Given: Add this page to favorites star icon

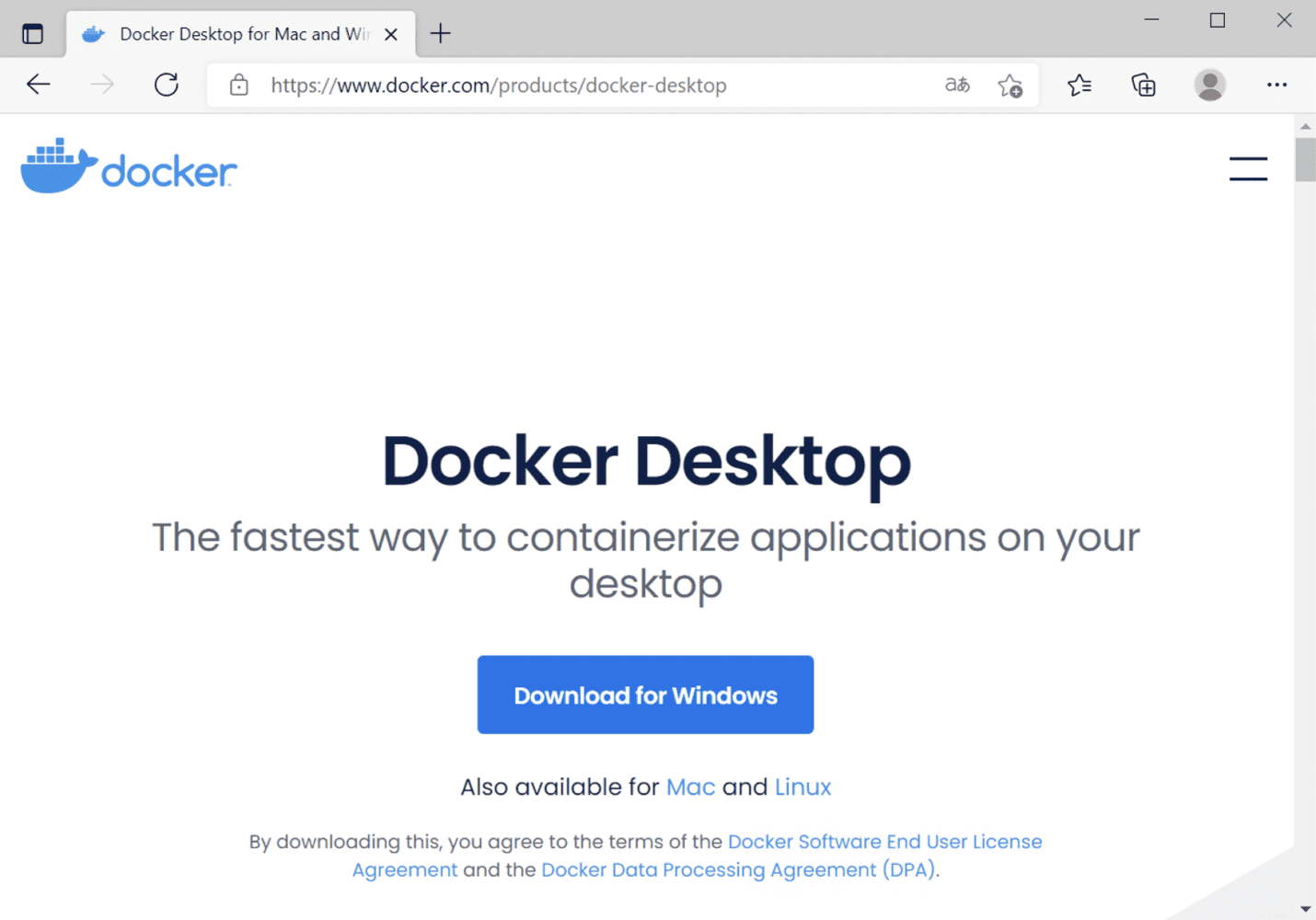Looking at the screenshot, I should click(1010, 86).
